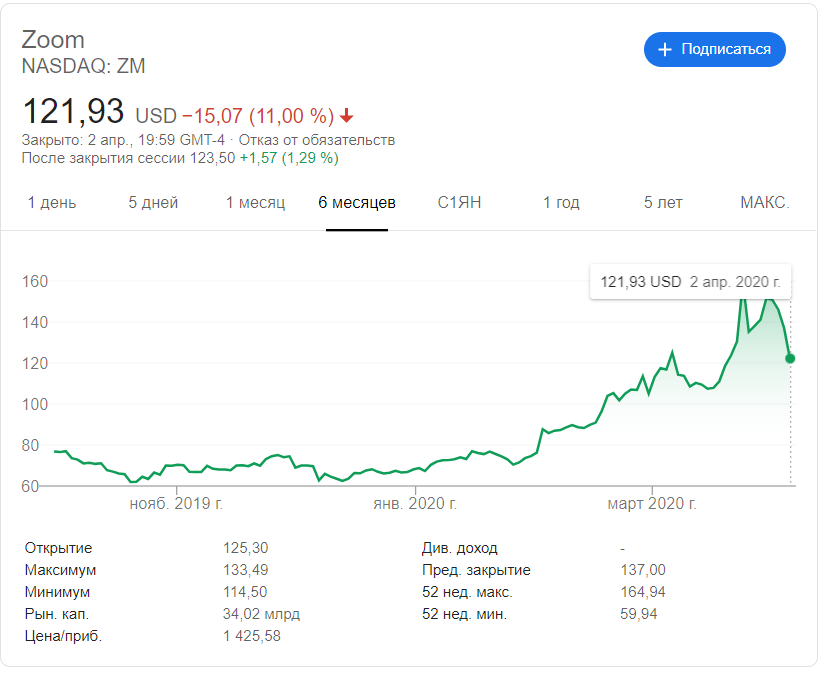Click the 52 нед. макс. value 164,94
Image resolution: width=827 pixels, height=680 pixels.
coord(643,592)
